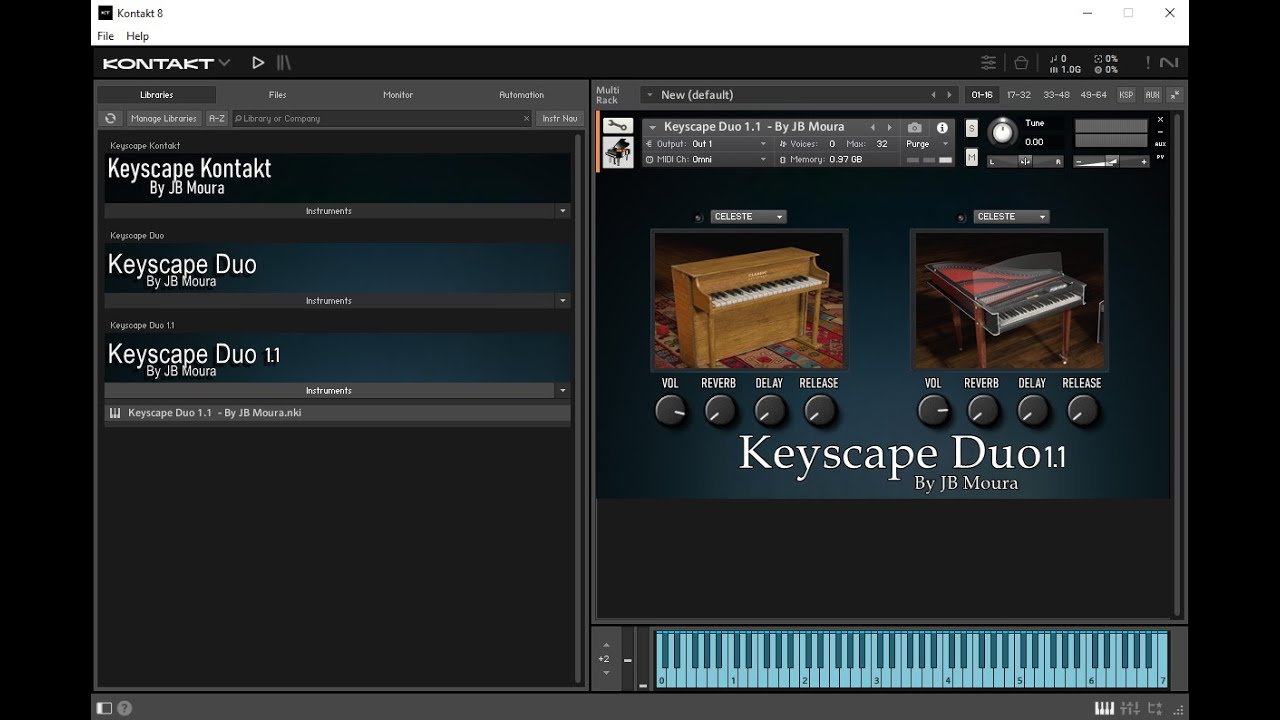Open the help question mark icon

pos(124,708)
